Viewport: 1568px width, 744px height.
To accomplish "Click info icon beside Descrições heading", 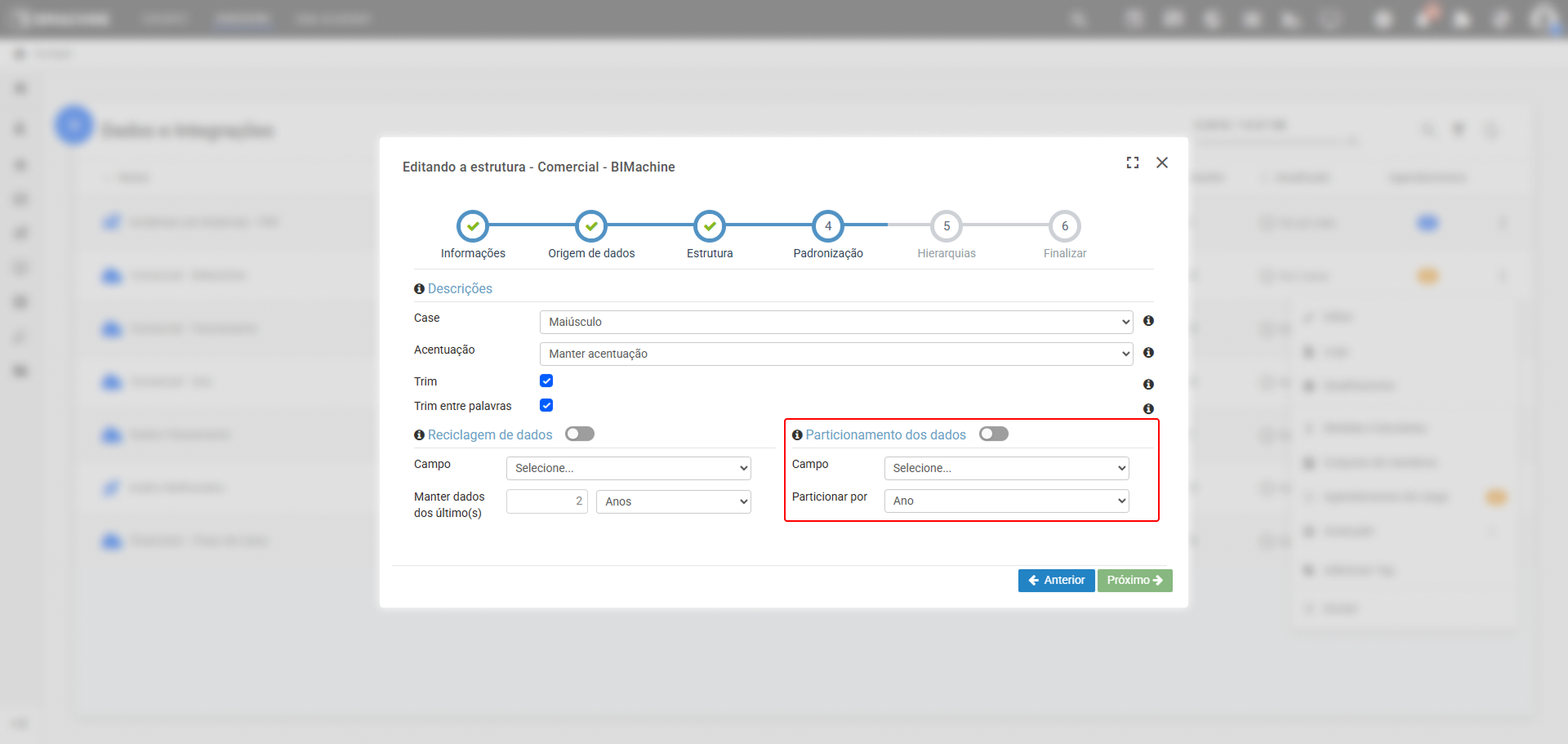I will [x=419, y=289].
